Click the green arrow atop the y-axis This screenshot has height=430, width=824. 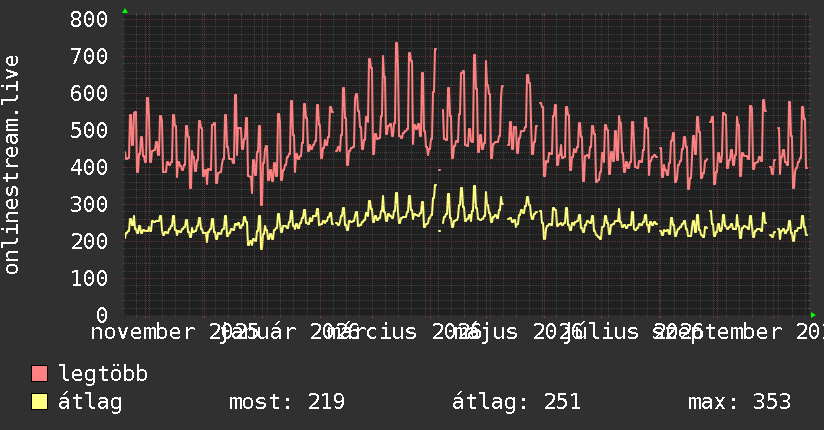point(125,11)
